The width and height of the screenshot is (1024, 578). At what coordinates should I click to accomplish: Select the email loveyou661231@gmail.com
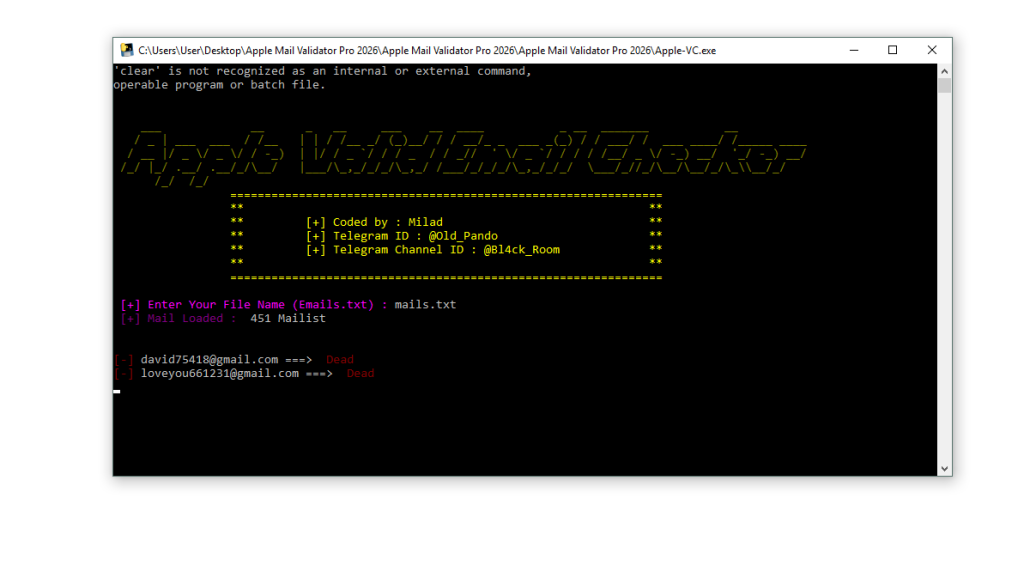pyautogui.click(x=218, y=373)
